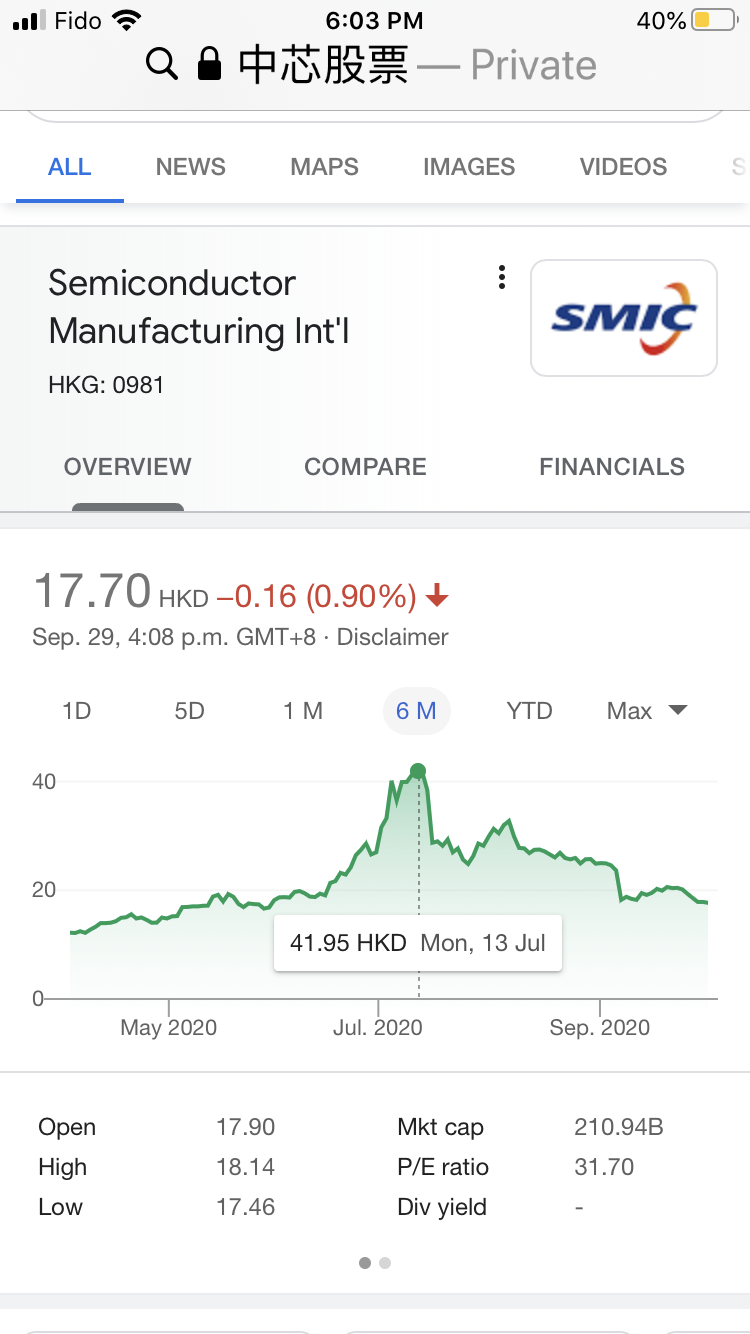Tap the Low value 17.46
Viewport: 750px width, 1334px height.
click(246, 1207)
